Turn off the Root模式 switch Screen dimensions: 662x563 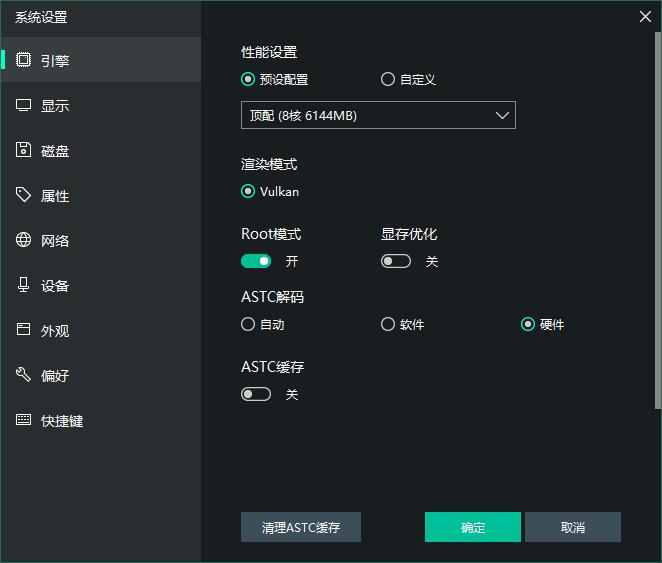pos(256,261)
